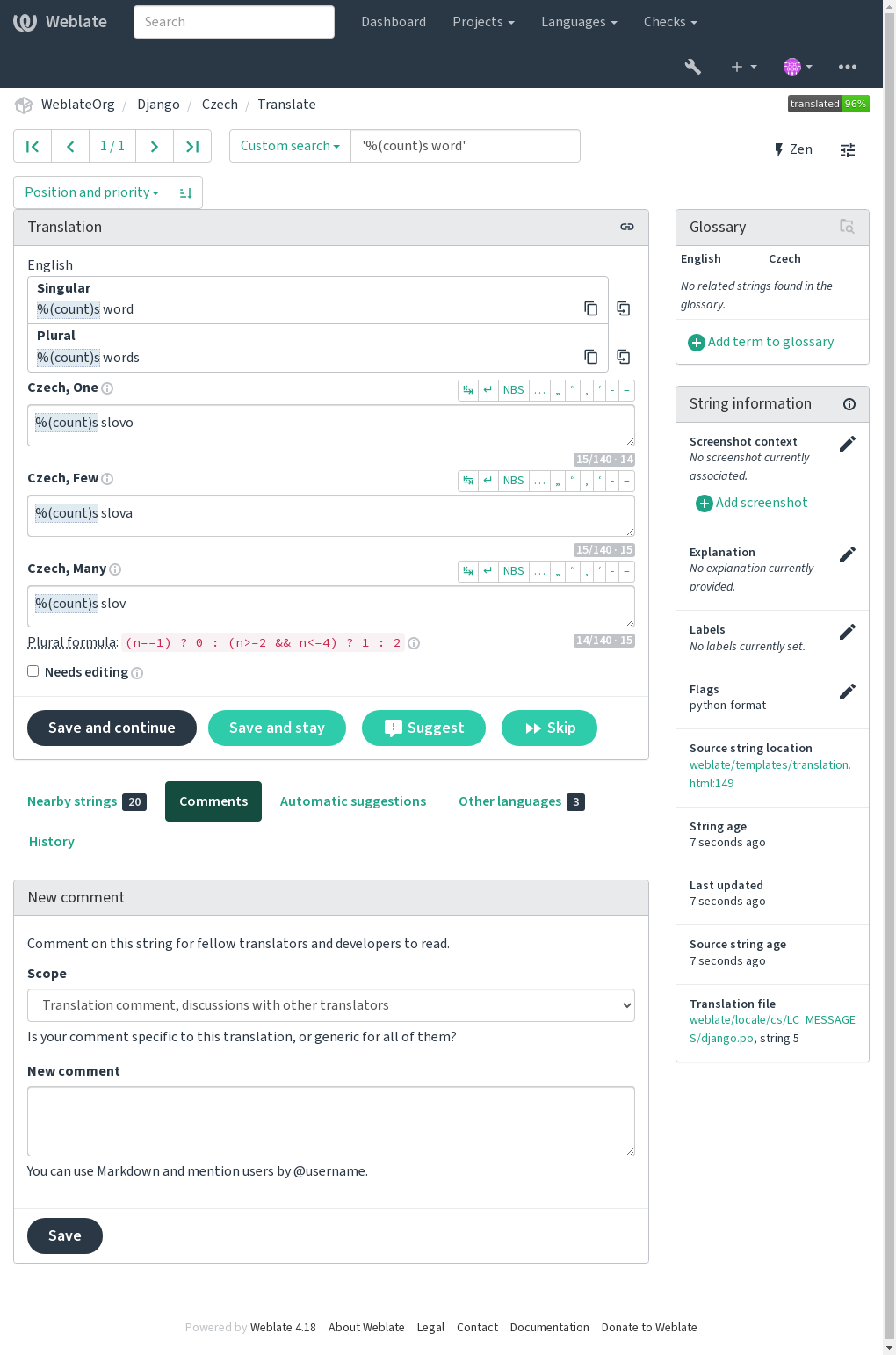Viewport: 896px width, 1355px height.
Task: Open the wrench management tools icon
Action: 693,67
